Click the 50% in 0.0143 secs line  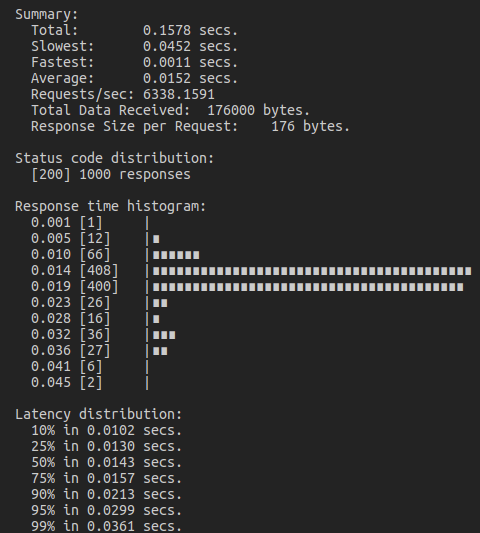point(107,462)
